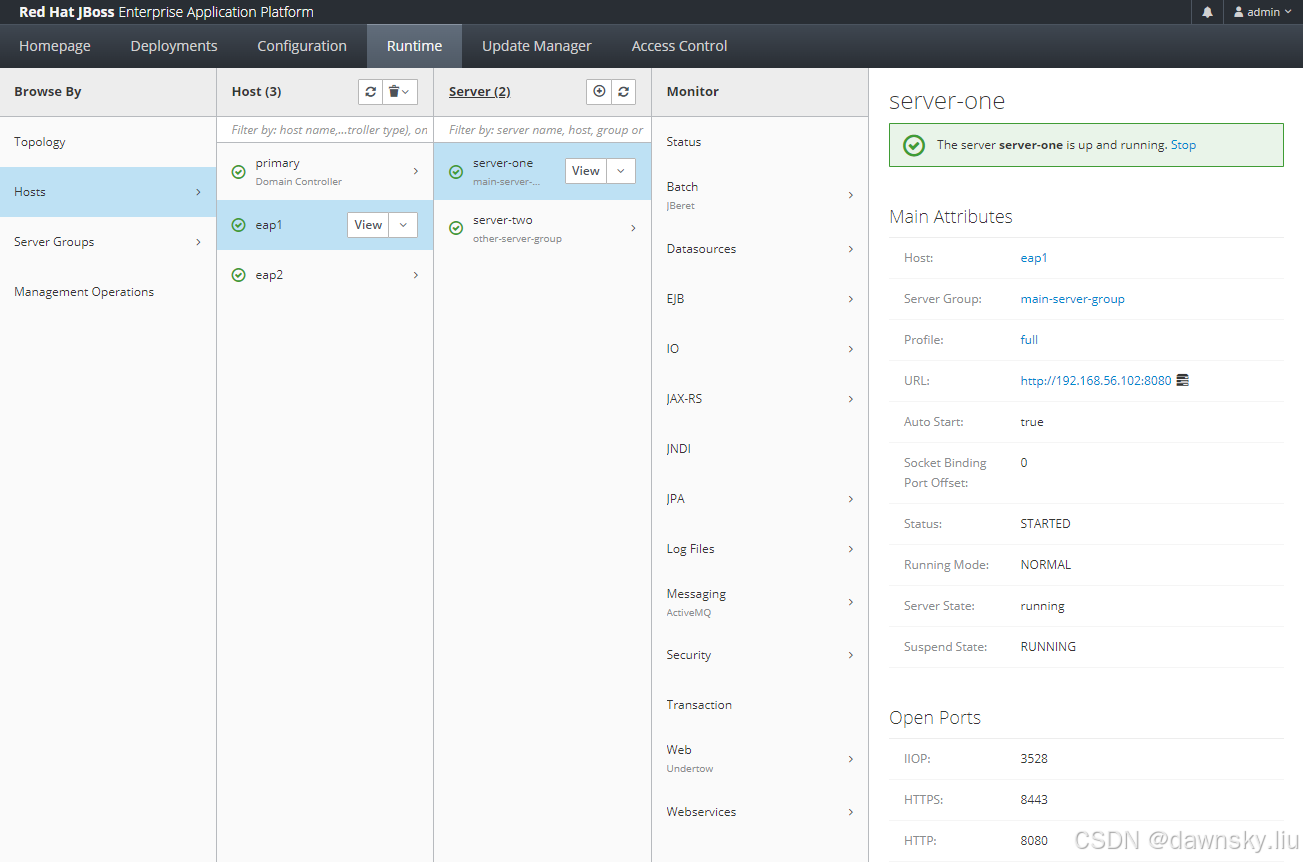Refresh the Host column
The image size is (1303, 862).
(x=371, y=91)
